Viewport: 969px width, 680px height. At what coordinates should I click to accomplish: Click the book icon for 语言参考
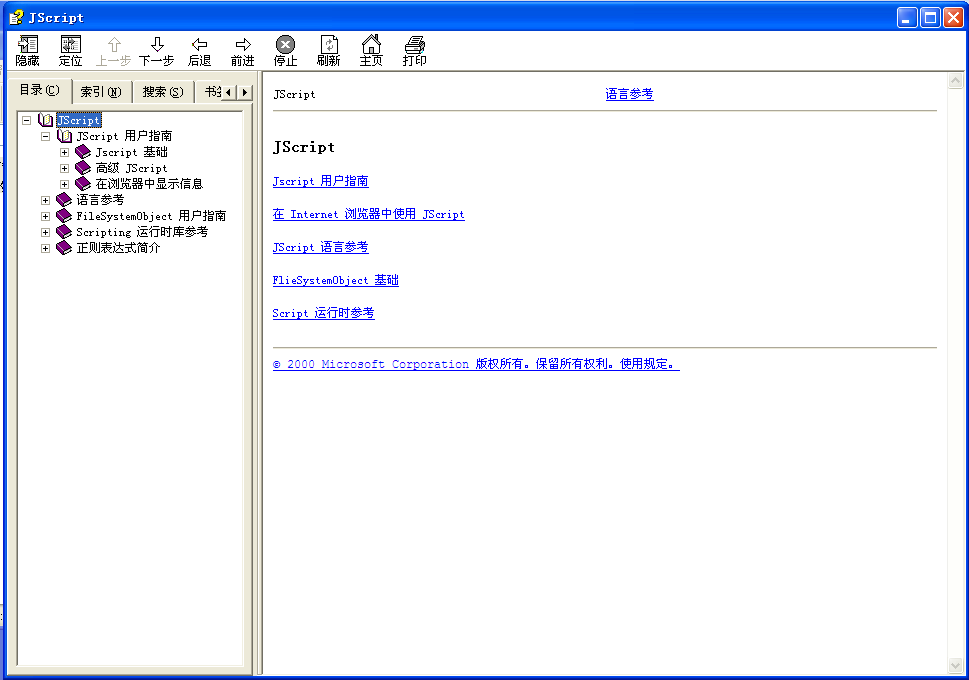pos(64,200)
